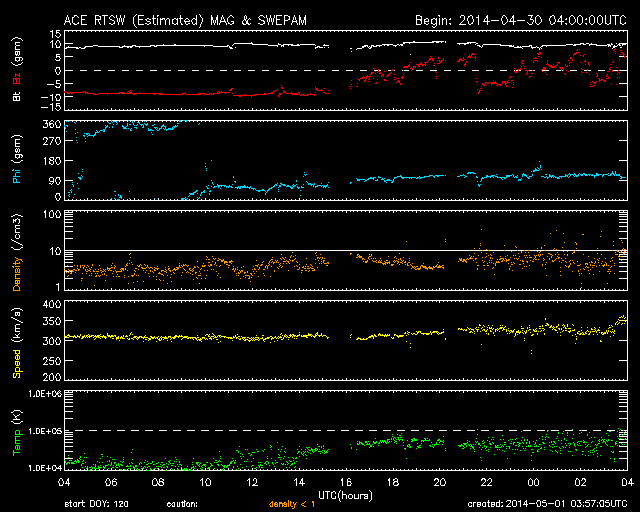Image resolution: width=640 pixels, height=512 pixels.
Task: Click the "-15" tick on Bt Bz axis
Action: pos(52,107)
